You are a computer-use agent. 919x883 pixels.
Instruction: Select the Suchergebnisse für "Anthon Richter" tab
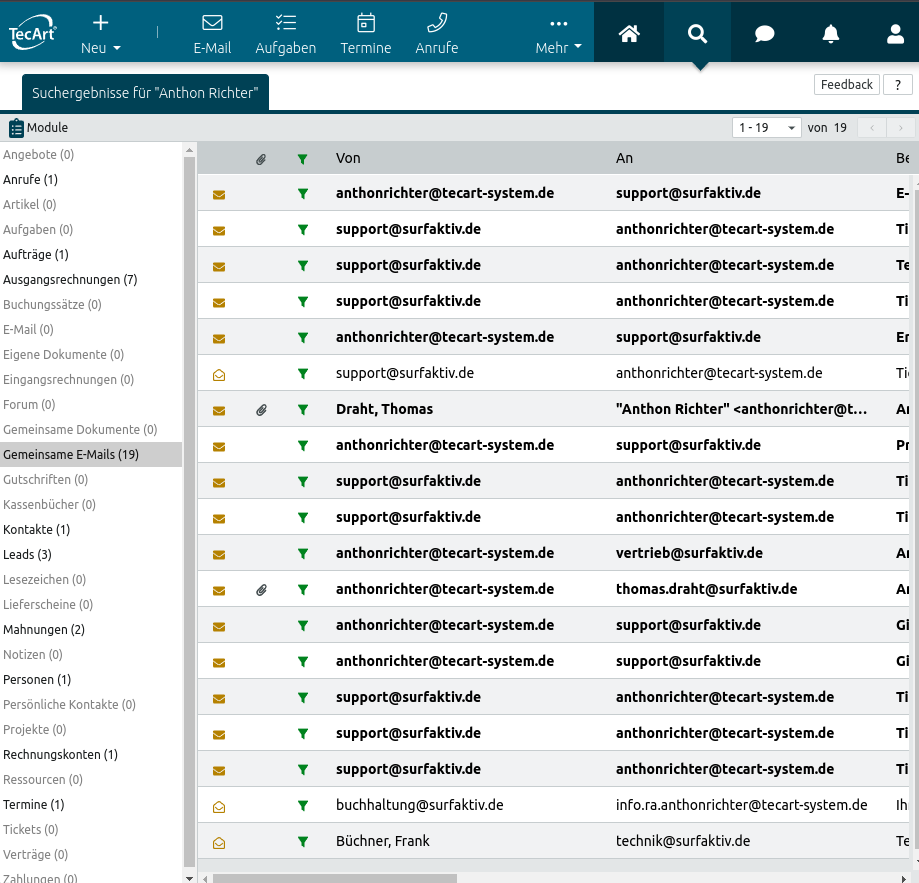145,93
